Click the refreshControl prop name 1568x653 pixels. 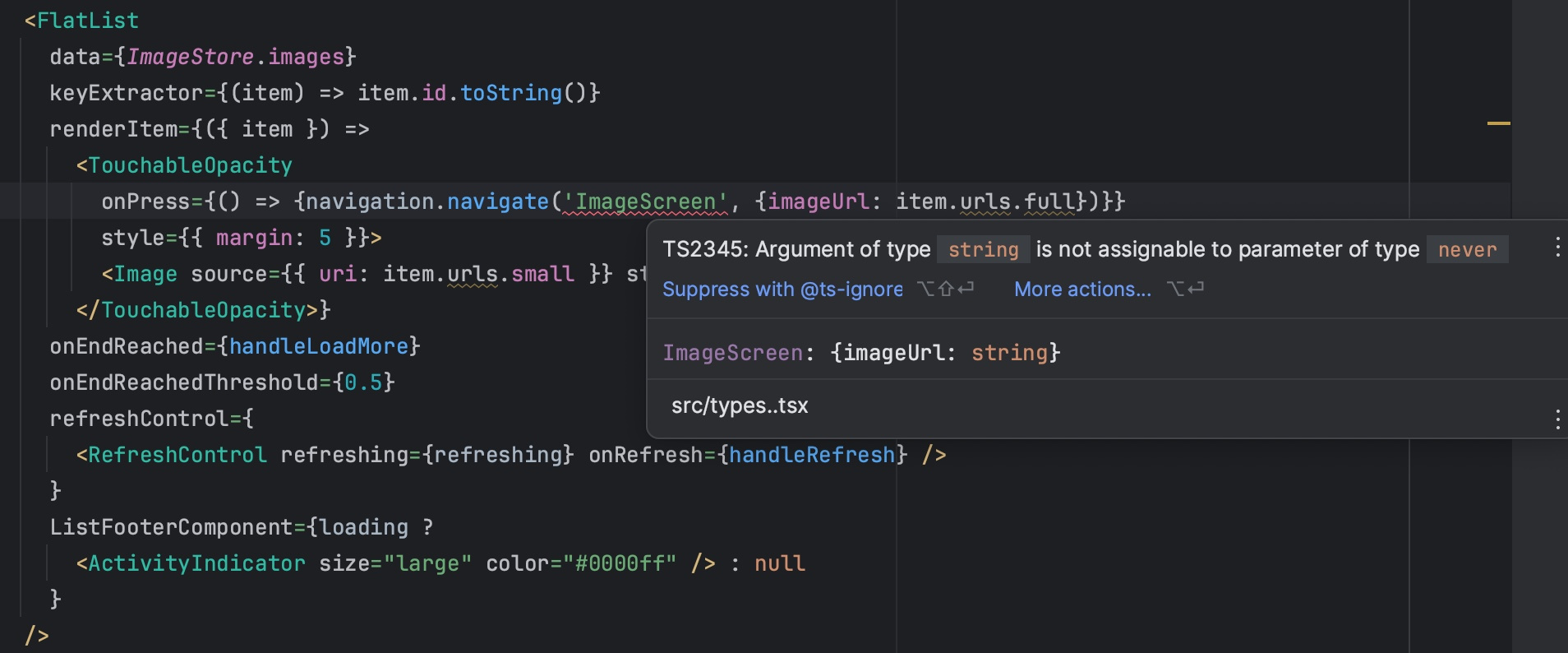pyautogui.click(x=139, y=419)
